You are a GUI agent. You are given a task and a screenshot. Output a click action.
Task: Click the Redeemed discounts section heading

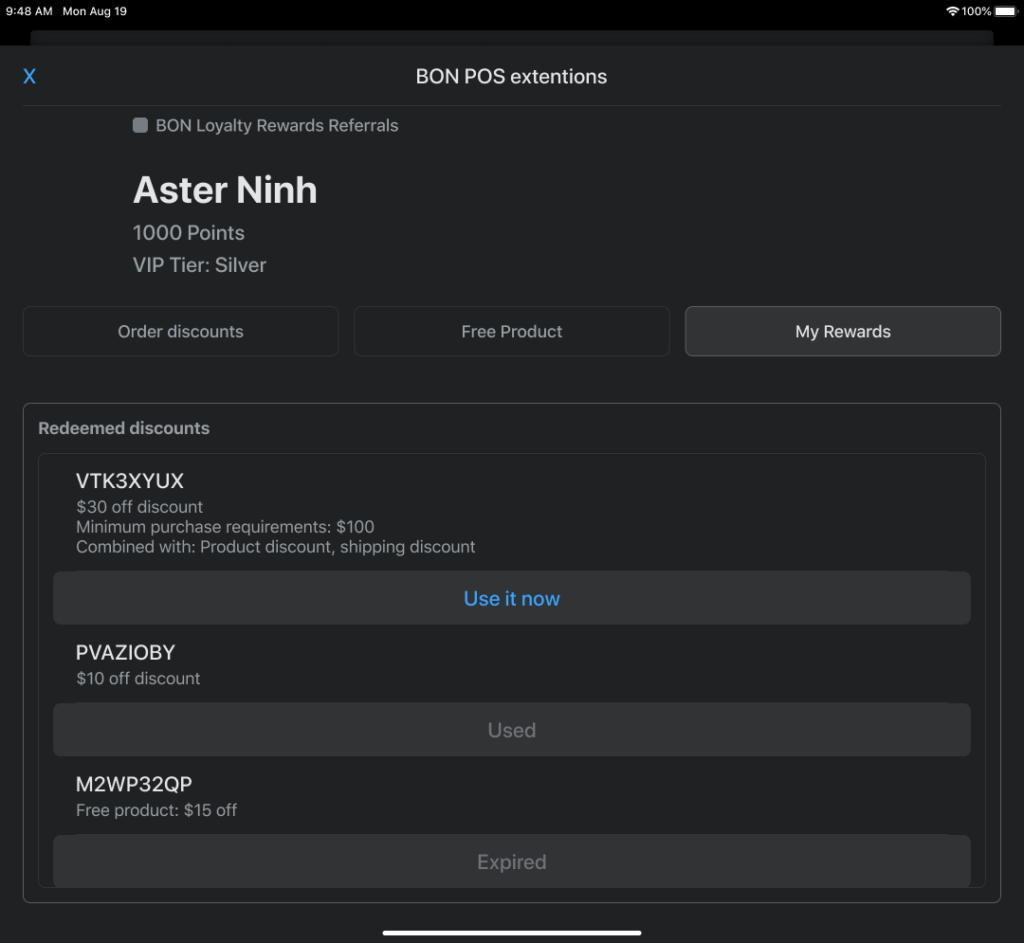[x=124, y=428]
